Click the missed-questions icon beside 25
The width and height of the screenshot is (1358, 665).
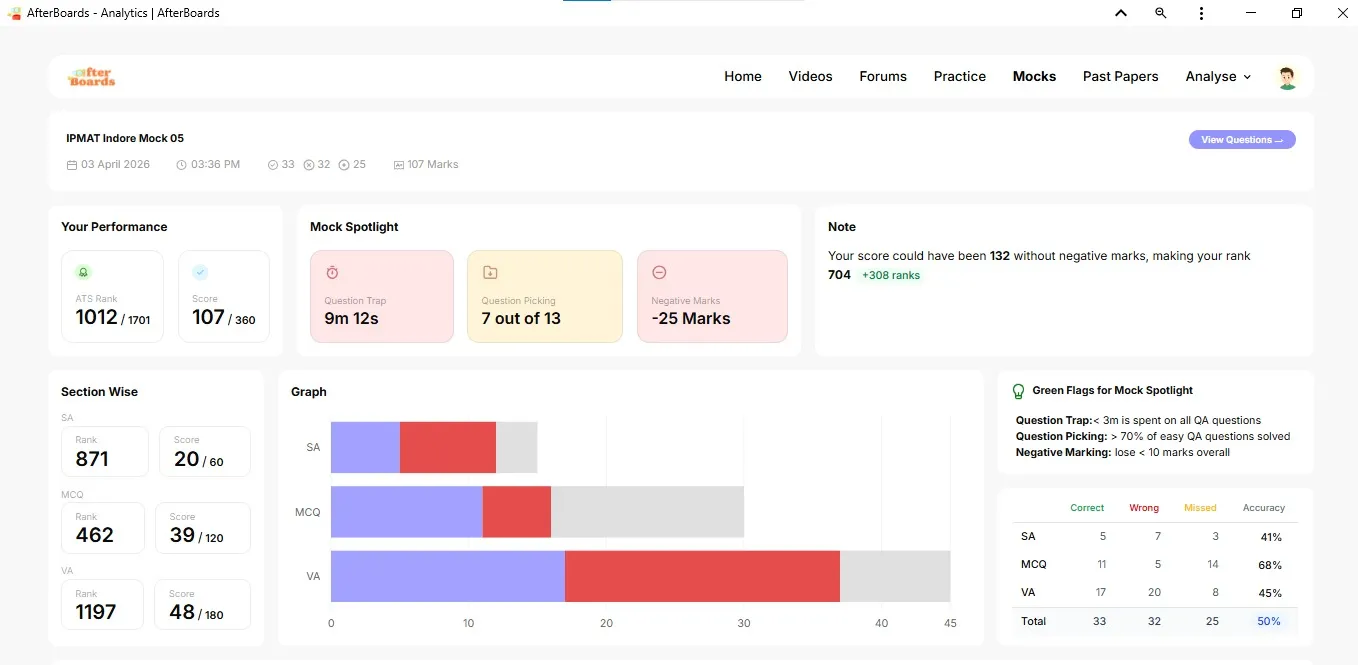344,165
